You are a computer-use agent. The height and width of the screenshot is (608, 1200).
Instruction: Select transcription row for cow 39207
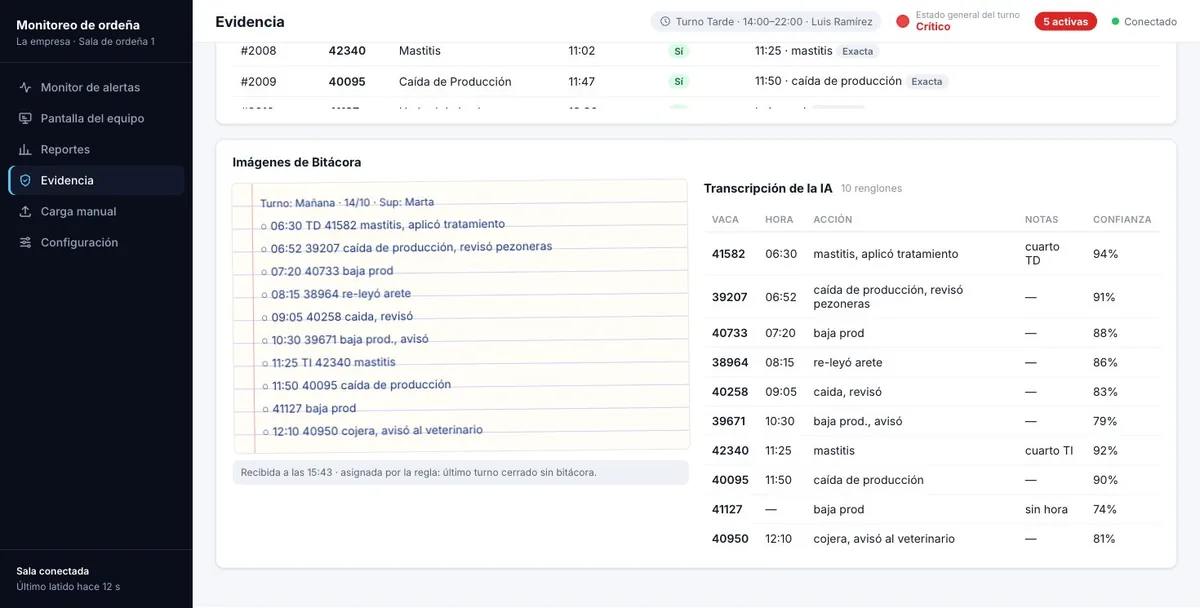[x=932, y=297]
